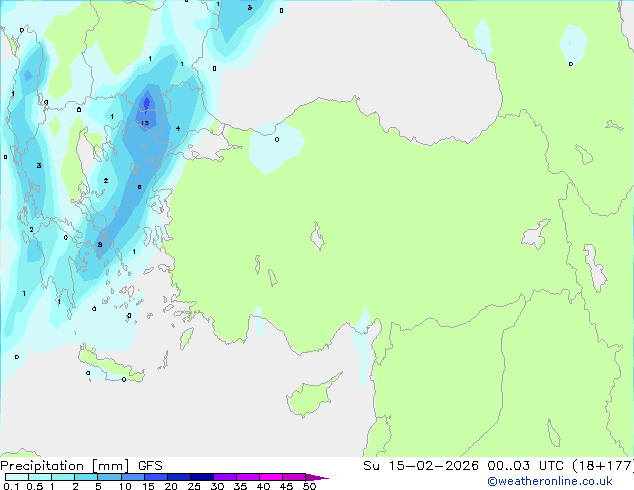Click the 20–25 mm dark blue swatch
The height and width of the screenshot is (490, 634).
[178, 477]
